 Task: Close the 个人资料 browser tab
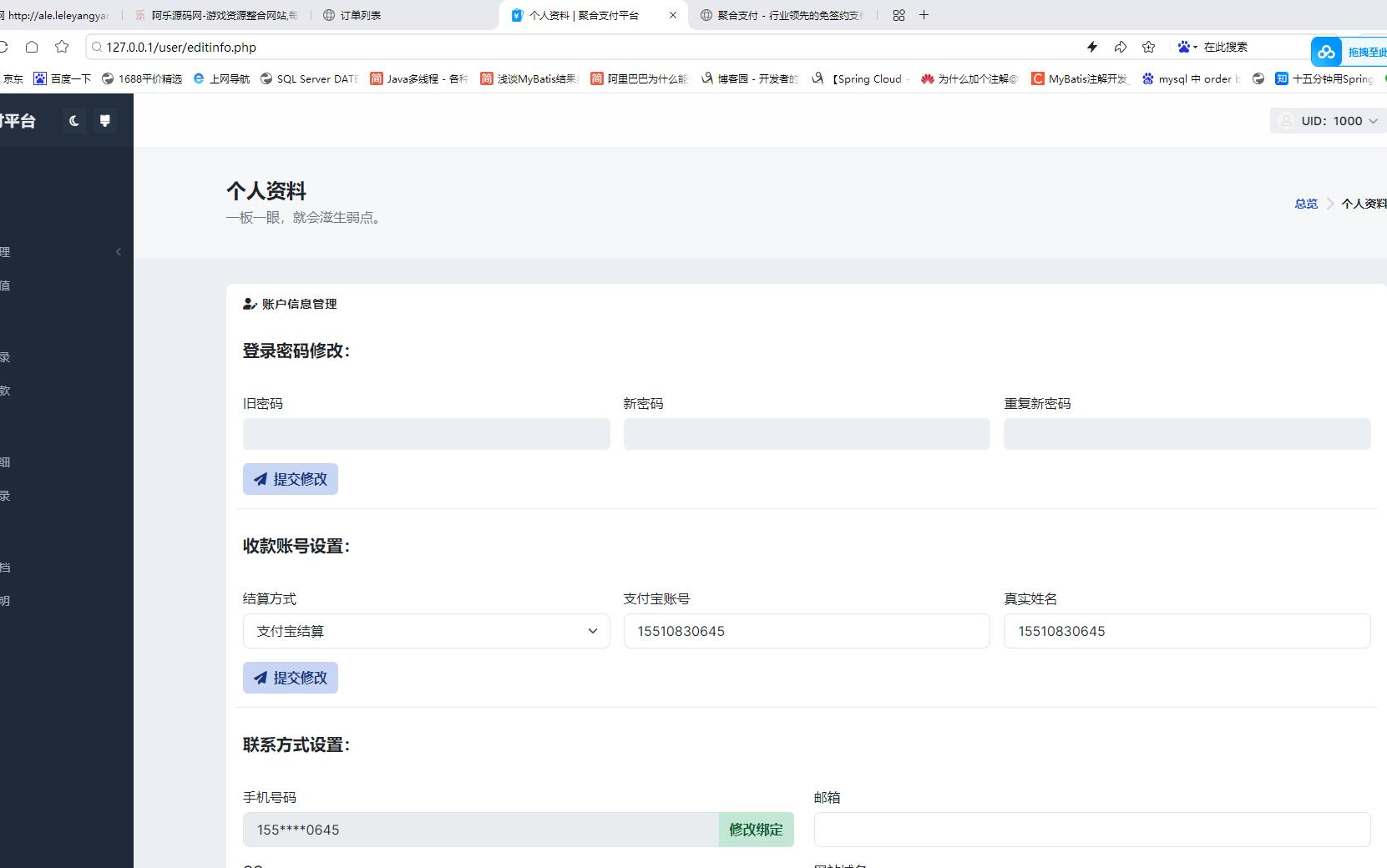673,15
